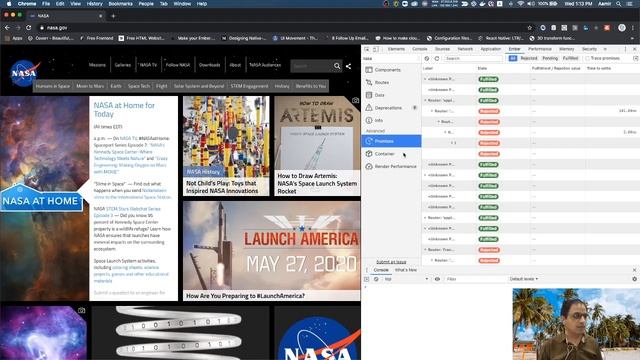Click the NASA site search box
This screenshot has height=360, width=640.
[312, 66]
